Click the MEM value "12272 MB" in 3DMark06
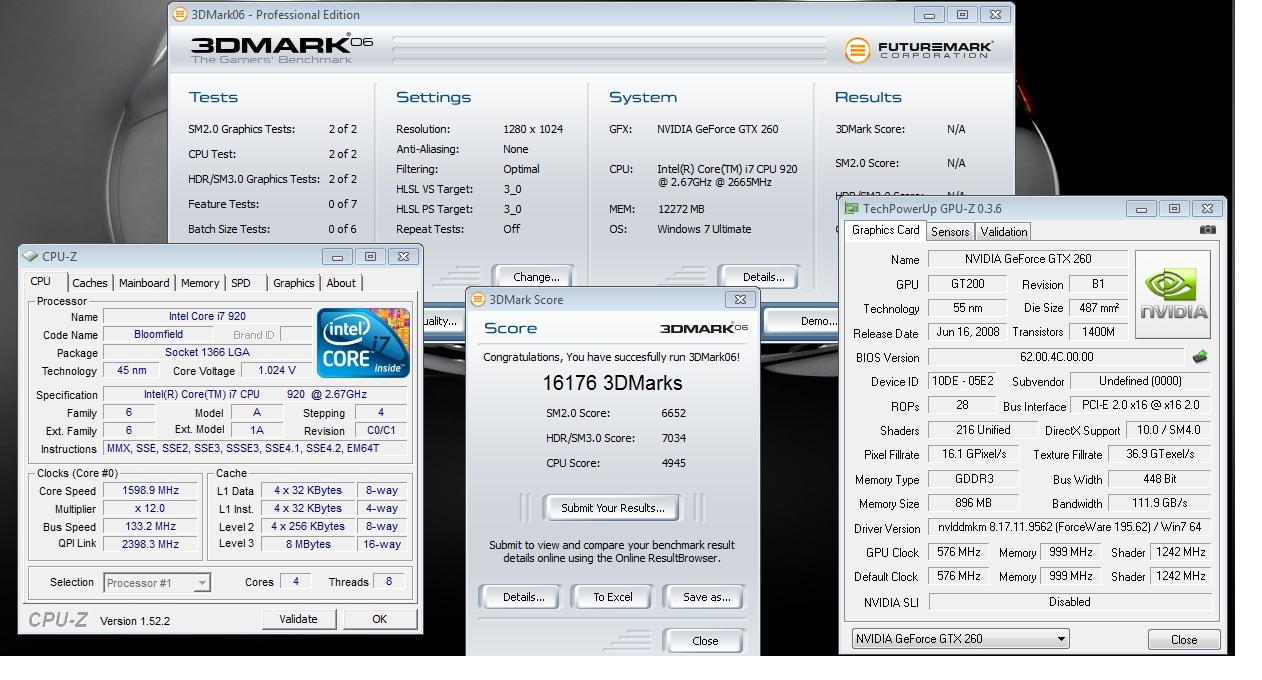Screen dimensions: 1262x680 coord(681,209)
